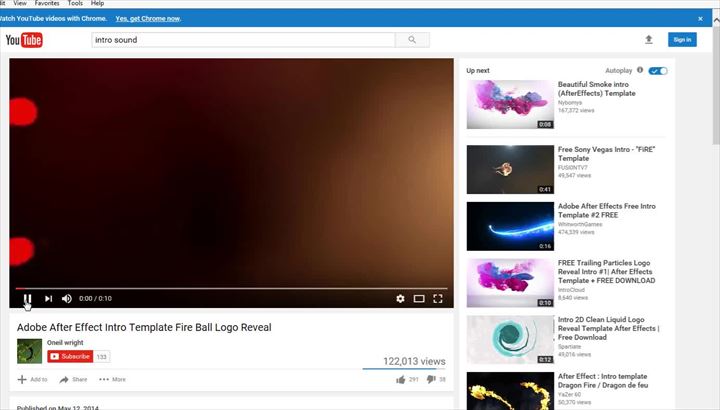Open the Tools menu
This screenshot has height=410, width=720.
click(75, 4)
